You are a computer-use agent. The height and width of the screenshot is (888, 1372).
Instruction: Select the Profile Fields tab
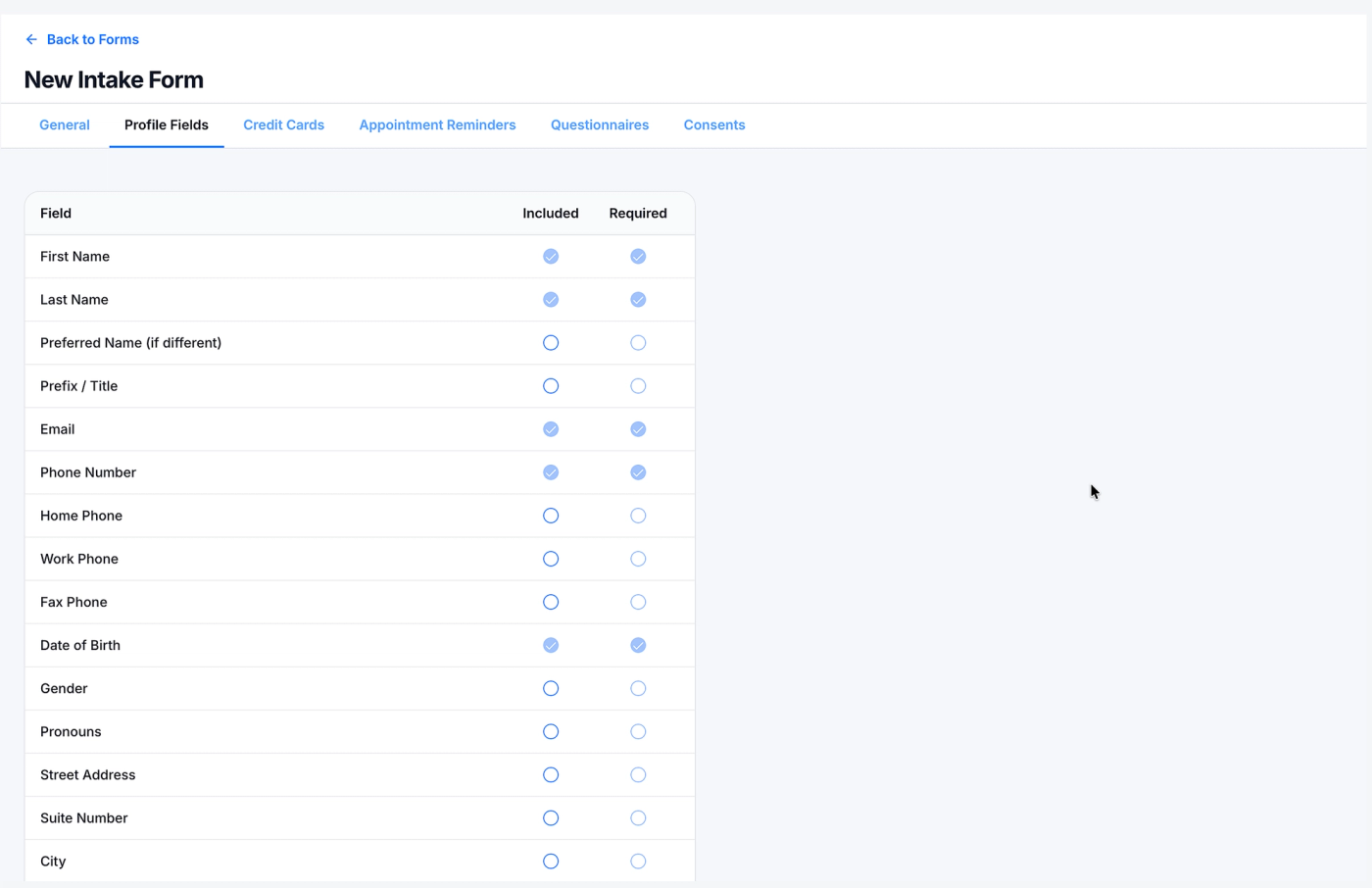pyautogui.click(x=167, y=124)
